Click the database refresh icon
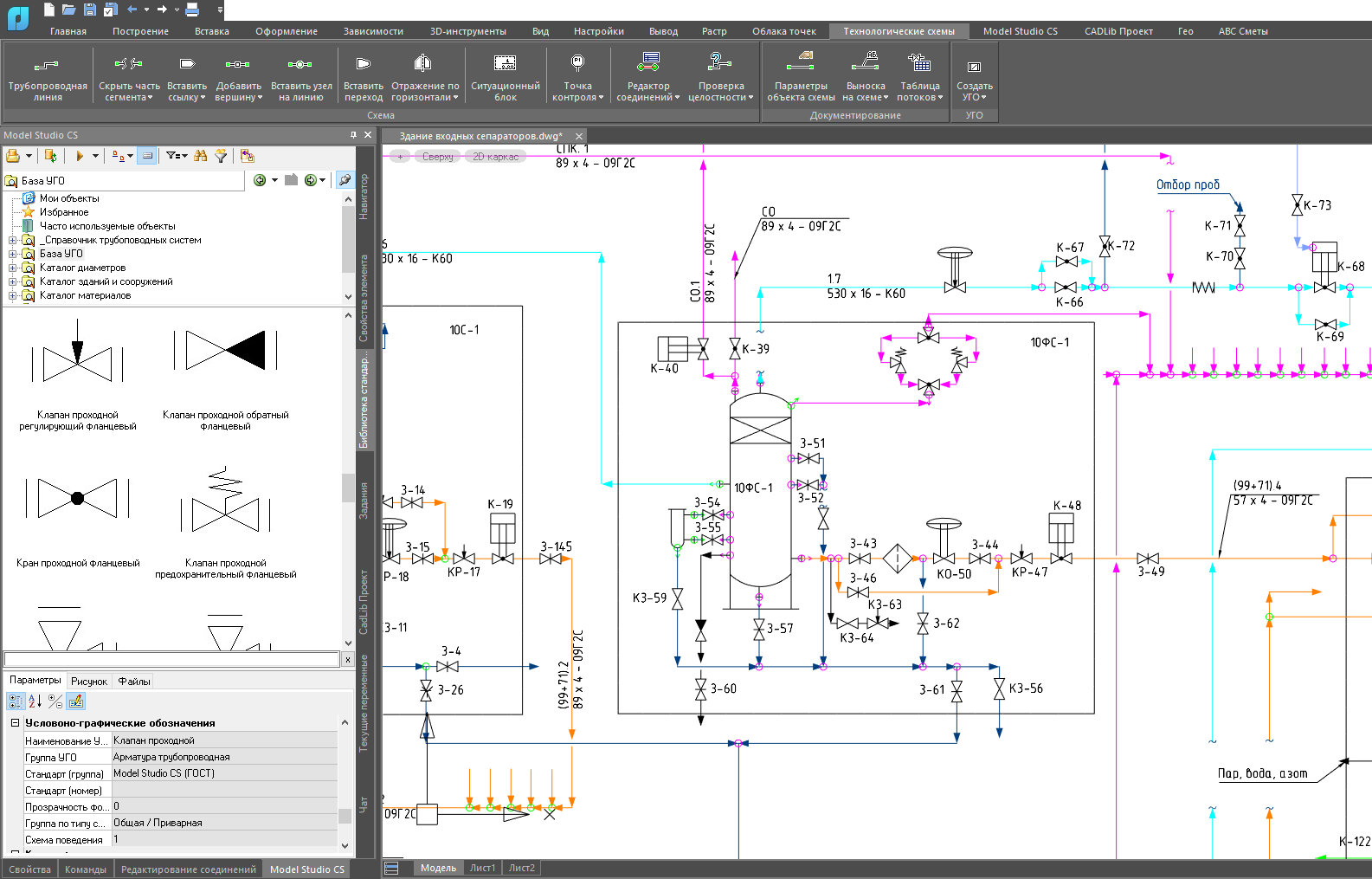The height and width of the screenshot is (879, 1372). (x=51, y=156)
